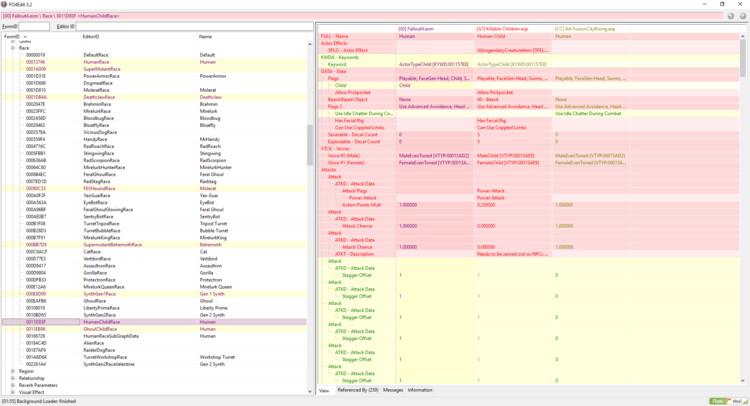Click the navigate forward arrow button

(x=743, y=16)
